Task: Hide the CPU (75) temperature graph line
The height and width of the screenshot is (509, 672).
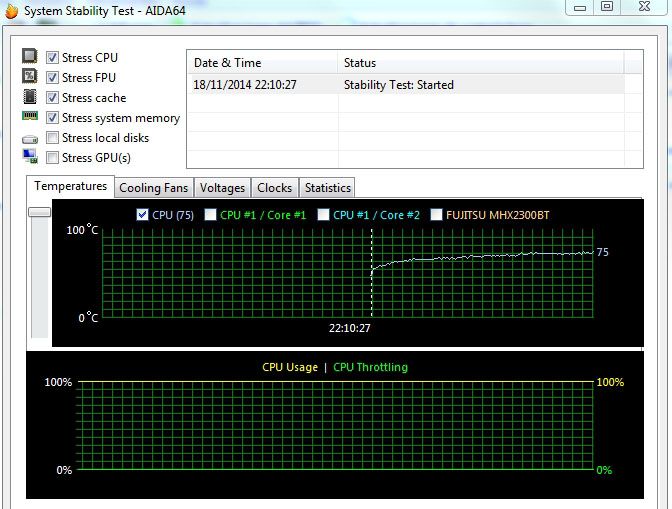Action: coord(142,215)
